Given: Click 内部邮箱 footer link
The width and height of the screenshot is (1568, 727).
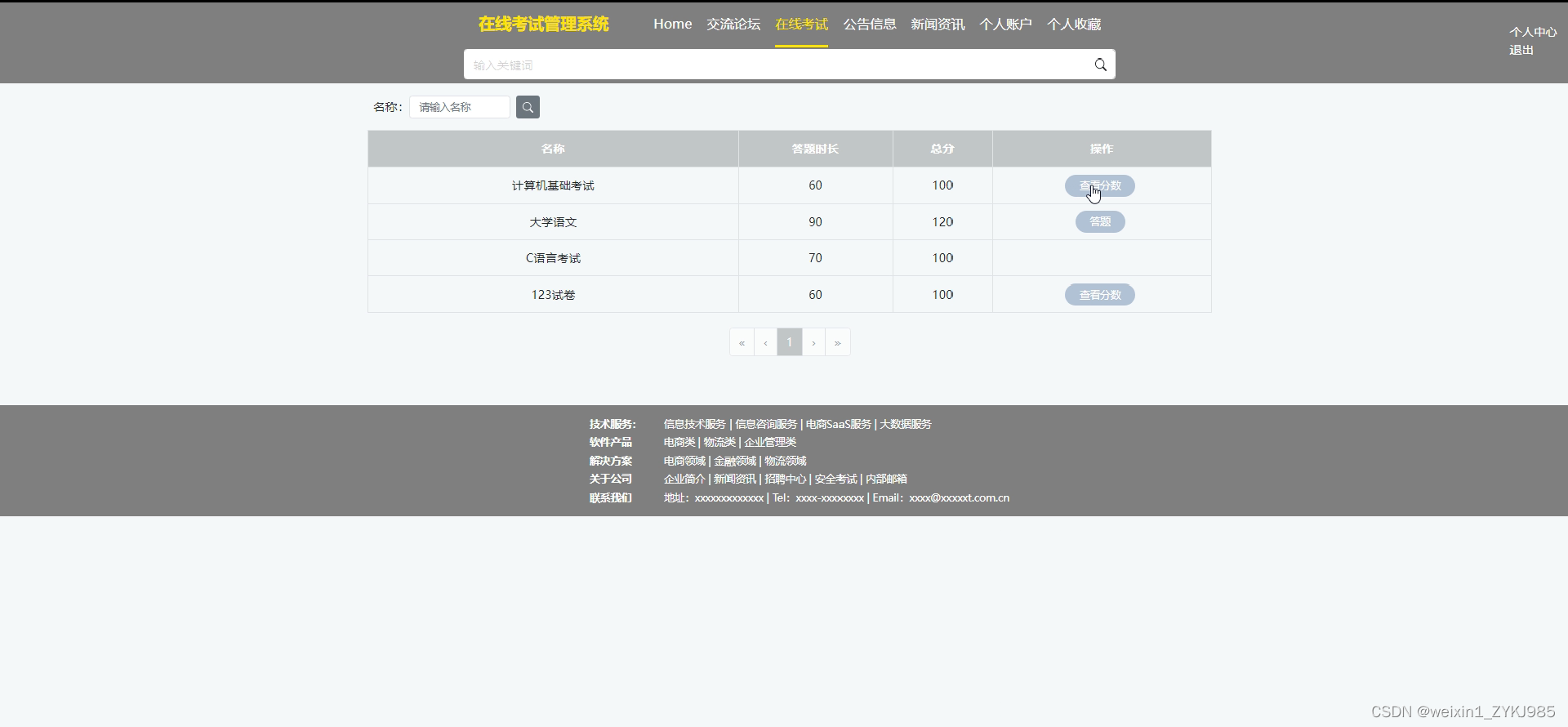Looking at the screenshot, I should pyautogui.click(x=887, y=479).
